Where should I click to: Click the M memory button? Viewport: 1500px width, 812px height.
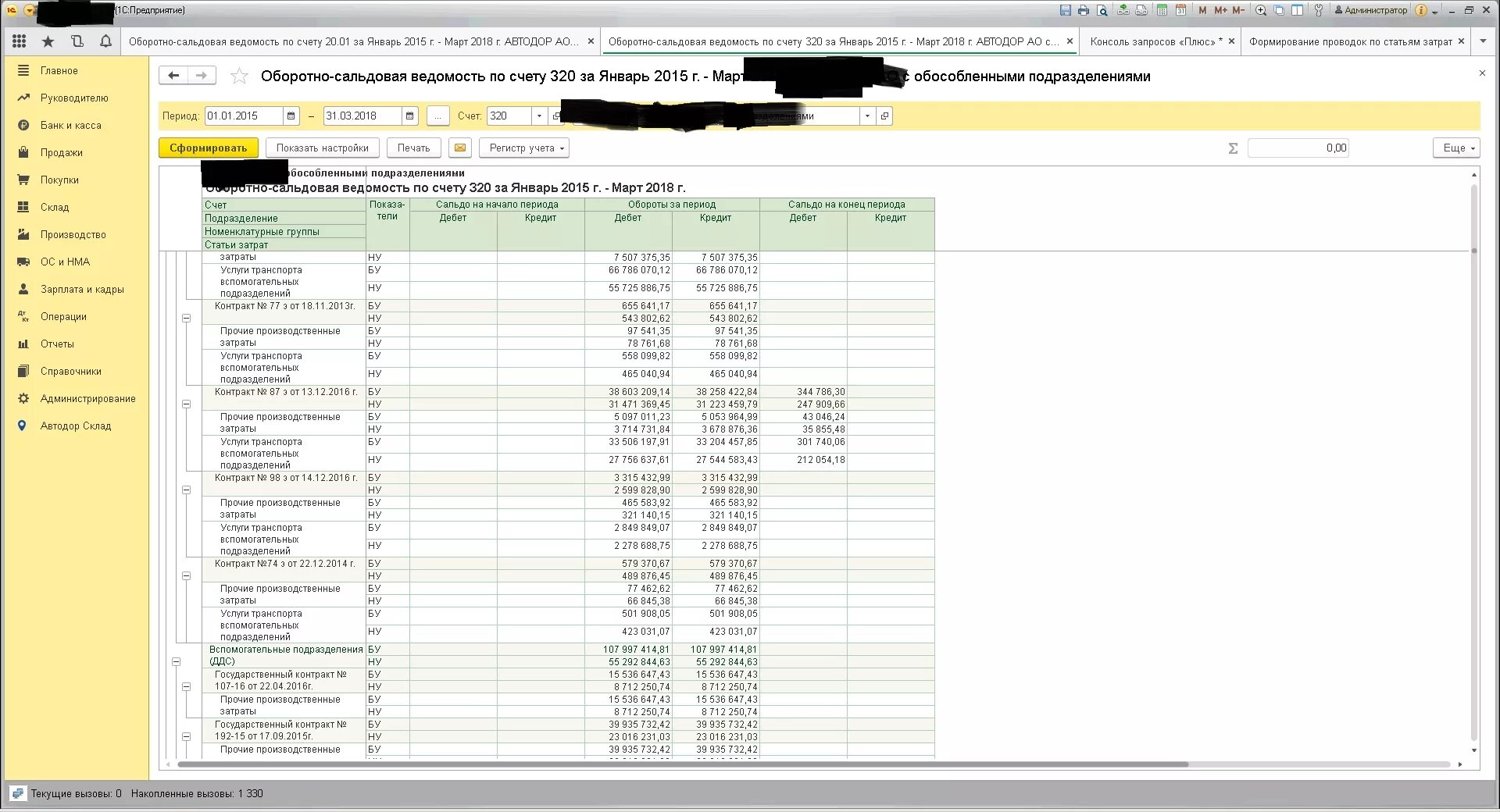(x=1202, y=10)
